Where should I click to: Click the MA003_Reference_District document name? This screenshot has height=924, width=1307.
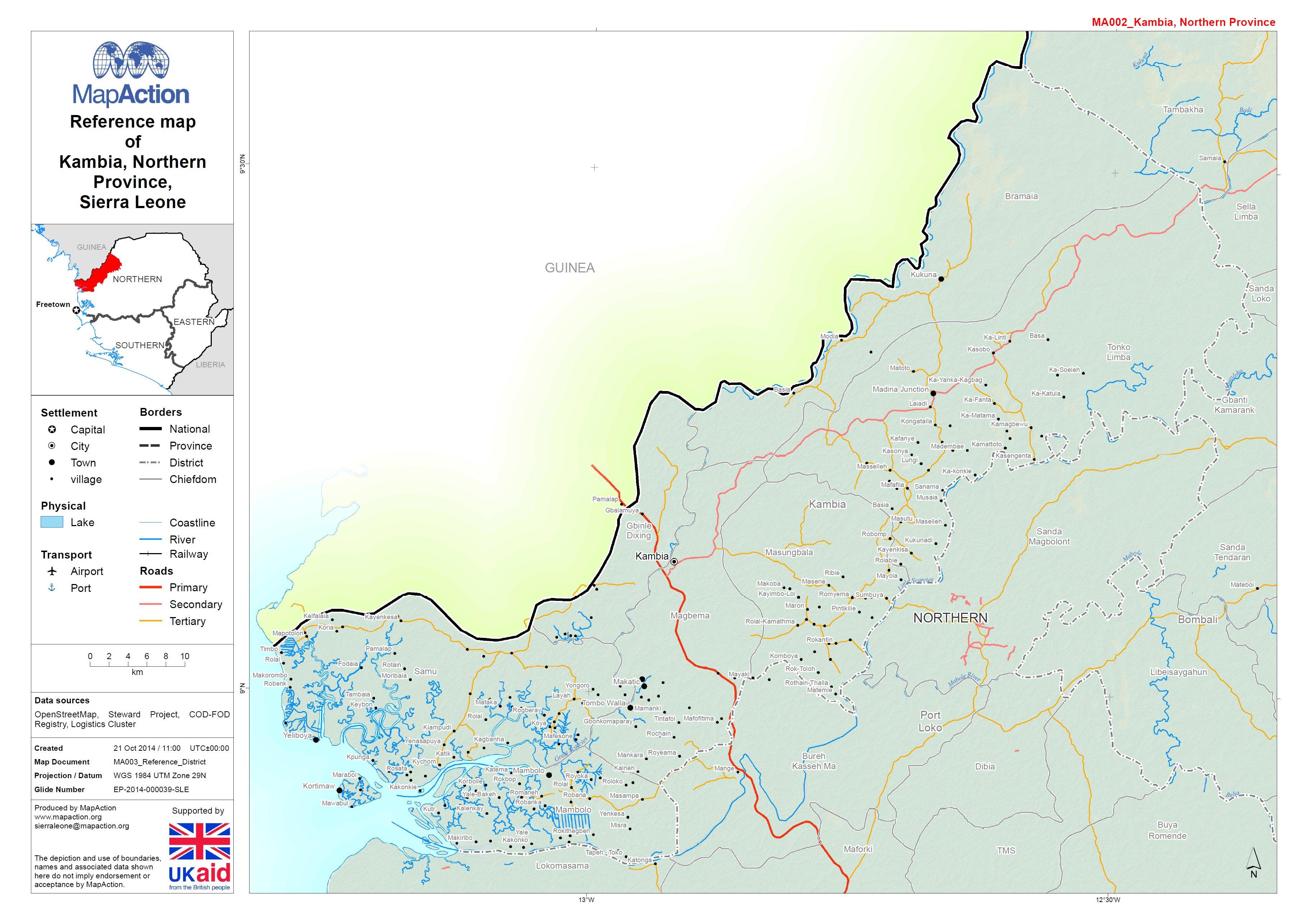pyautogui.click(x=160, y=762)
